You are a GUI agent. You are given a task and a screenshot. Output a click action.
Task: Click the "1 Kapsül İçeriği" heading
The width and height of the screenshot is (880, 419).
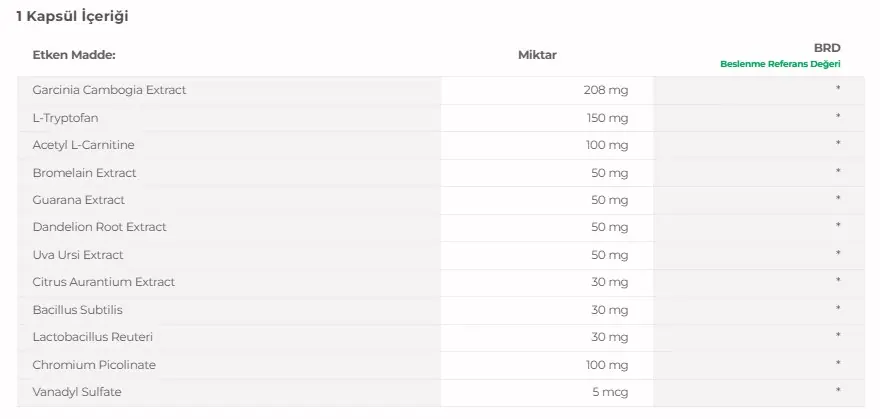[x=72, y=17]
